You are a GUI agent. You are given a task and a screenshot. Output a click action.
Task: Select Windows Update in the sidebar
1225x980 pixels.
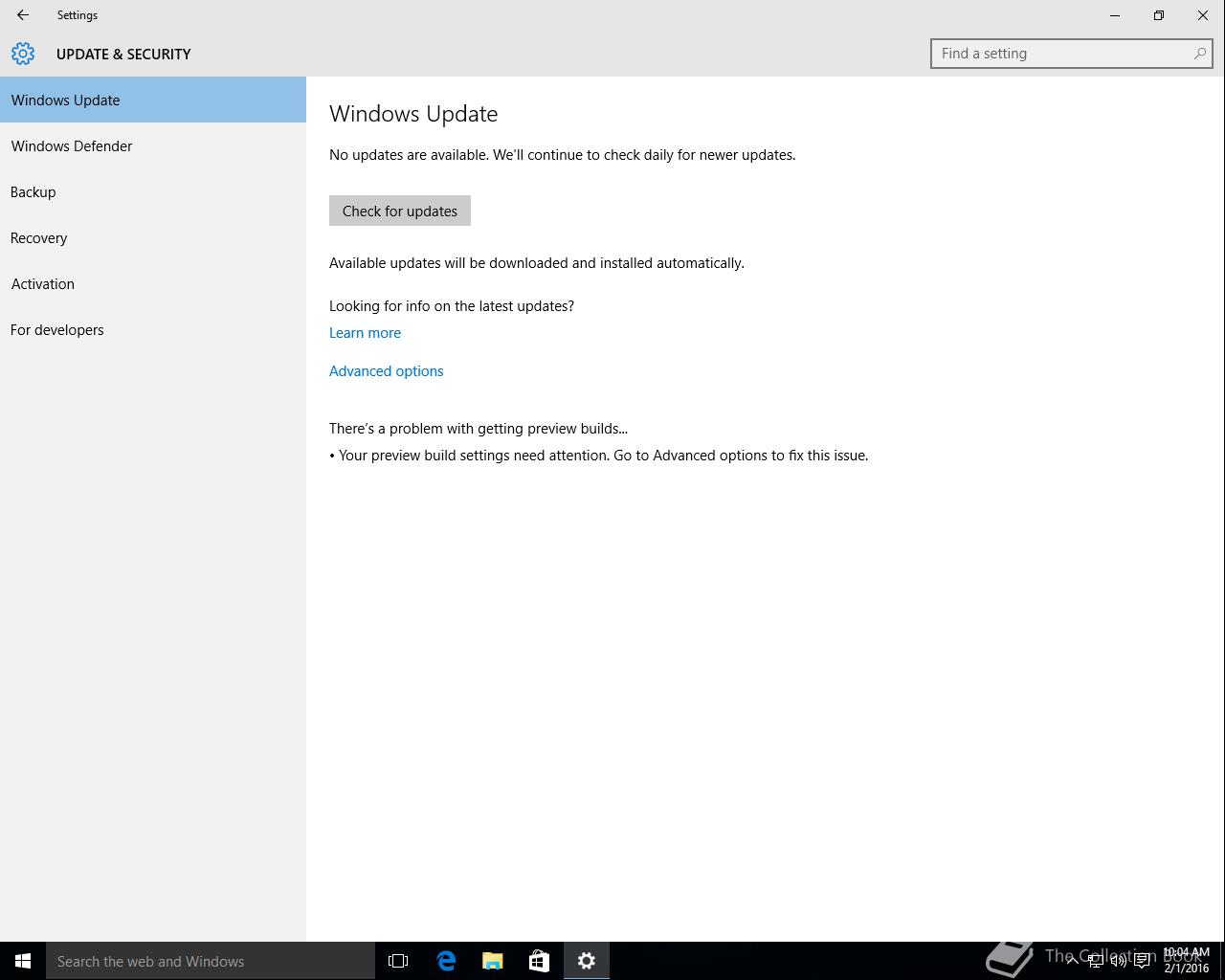coord(153,100)
